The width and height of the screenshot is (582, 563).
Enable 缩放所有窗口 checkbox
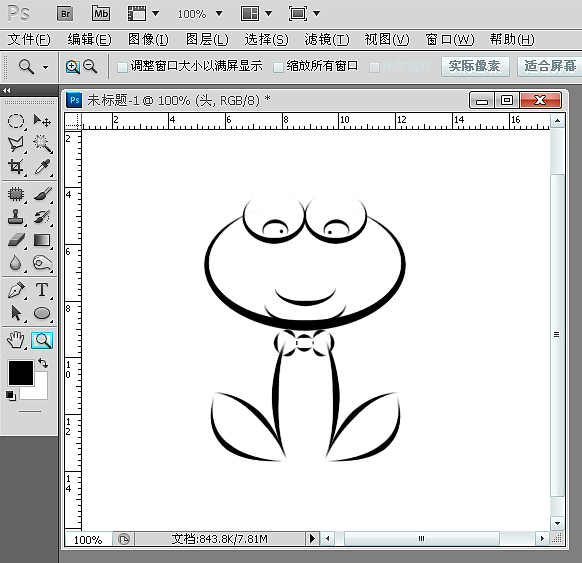(x=278, y=67)
